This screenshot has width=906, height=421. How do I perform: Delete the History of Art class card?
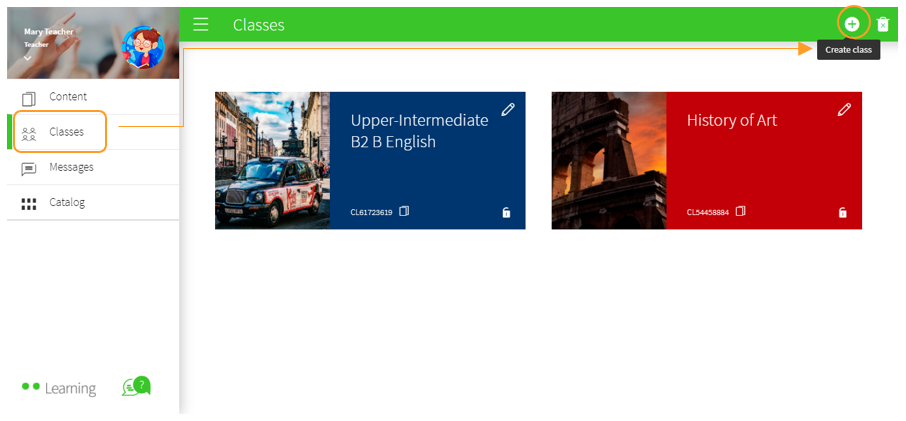click(842, 213)
